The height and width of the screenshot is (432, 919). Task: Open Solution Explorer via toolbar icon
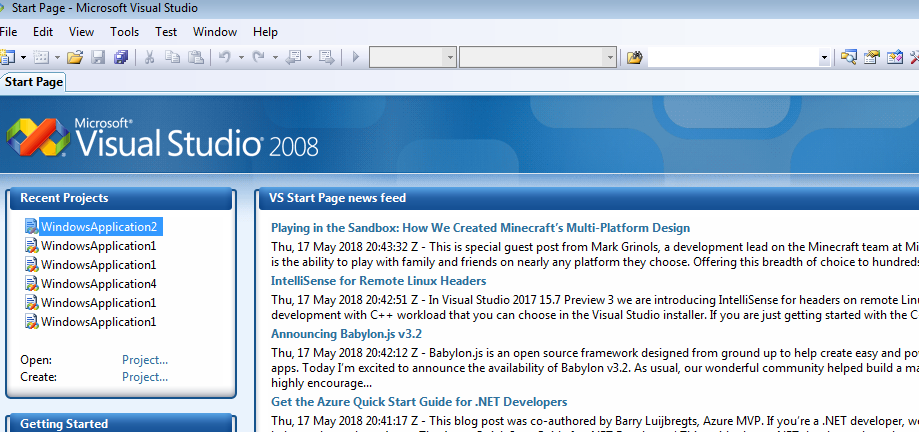(x=849, y=57)
